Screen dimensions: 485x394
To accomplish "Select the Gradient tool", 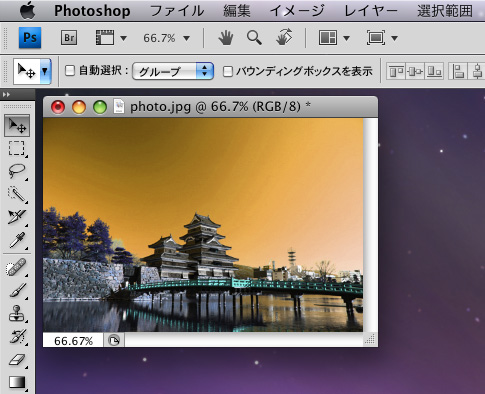I will [17, 382].
